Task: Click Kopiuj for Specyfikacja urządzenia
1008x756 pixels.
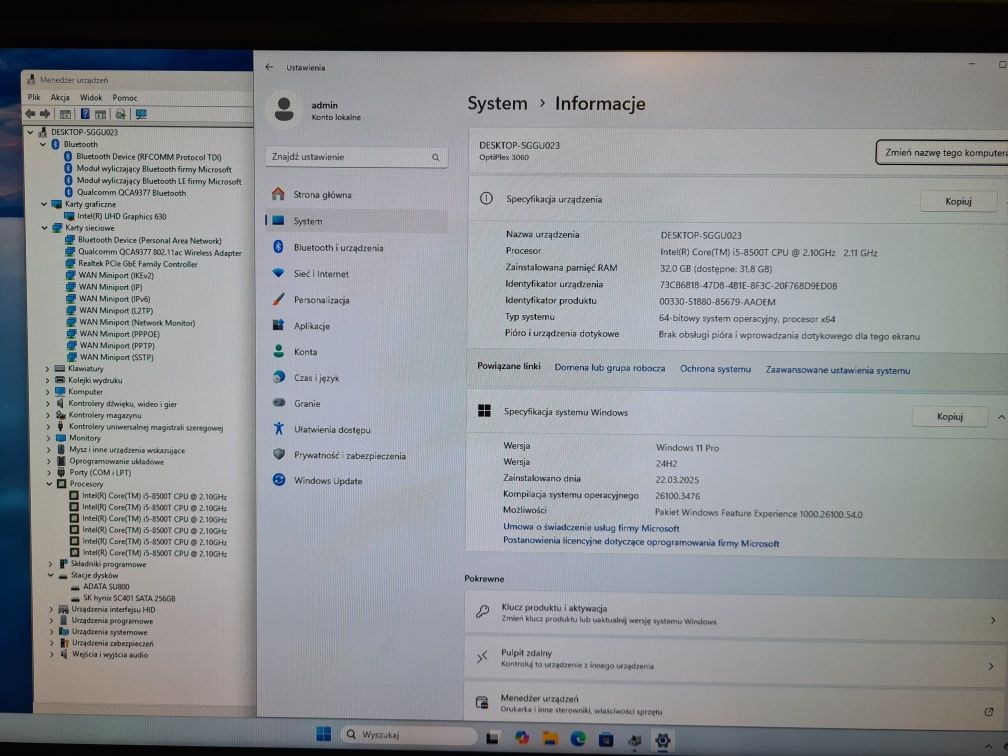Action: [958, 201]
